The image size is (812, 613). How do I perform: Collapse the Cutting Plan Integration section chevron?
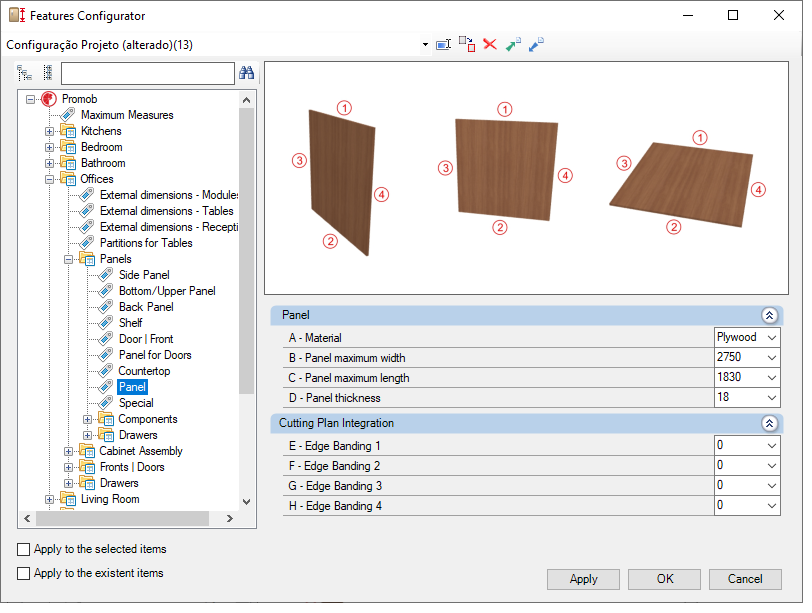[x=770, y=423]
